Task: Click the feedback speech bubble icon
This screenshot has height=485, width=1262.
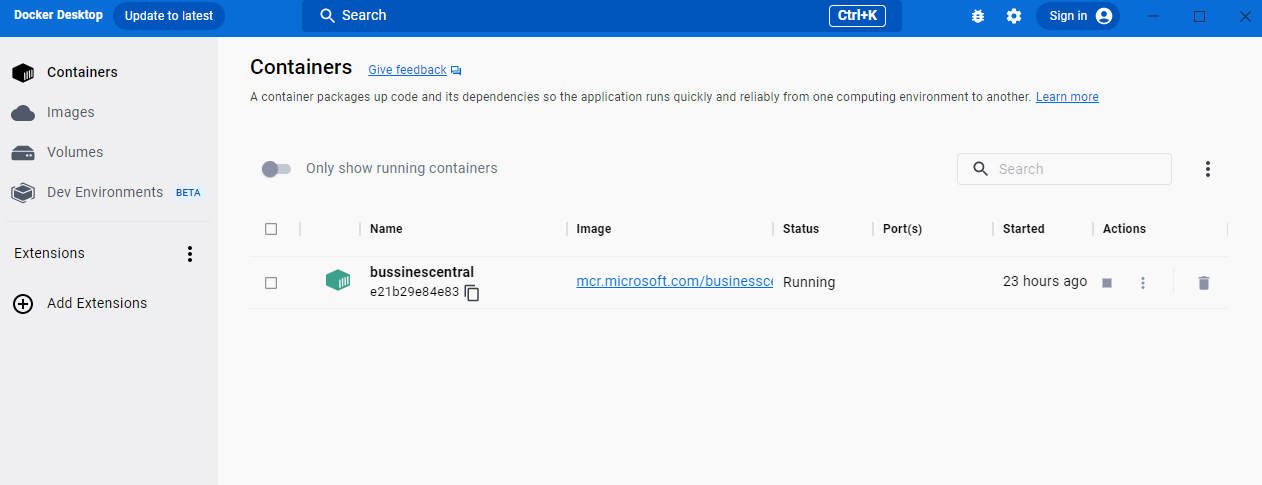Action: pyautogui.click(x=456, y=71)
